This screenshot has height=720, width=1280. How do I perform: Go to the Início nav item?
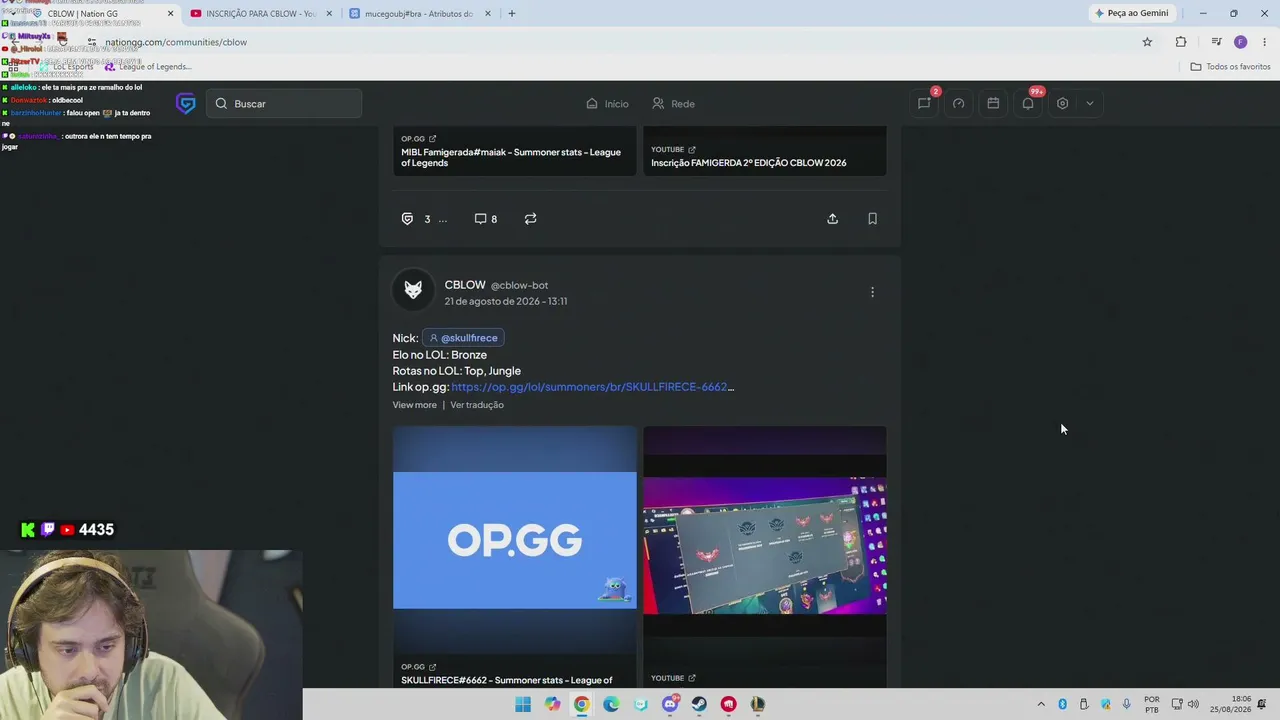pyautogui.click(x=607, y=104)
